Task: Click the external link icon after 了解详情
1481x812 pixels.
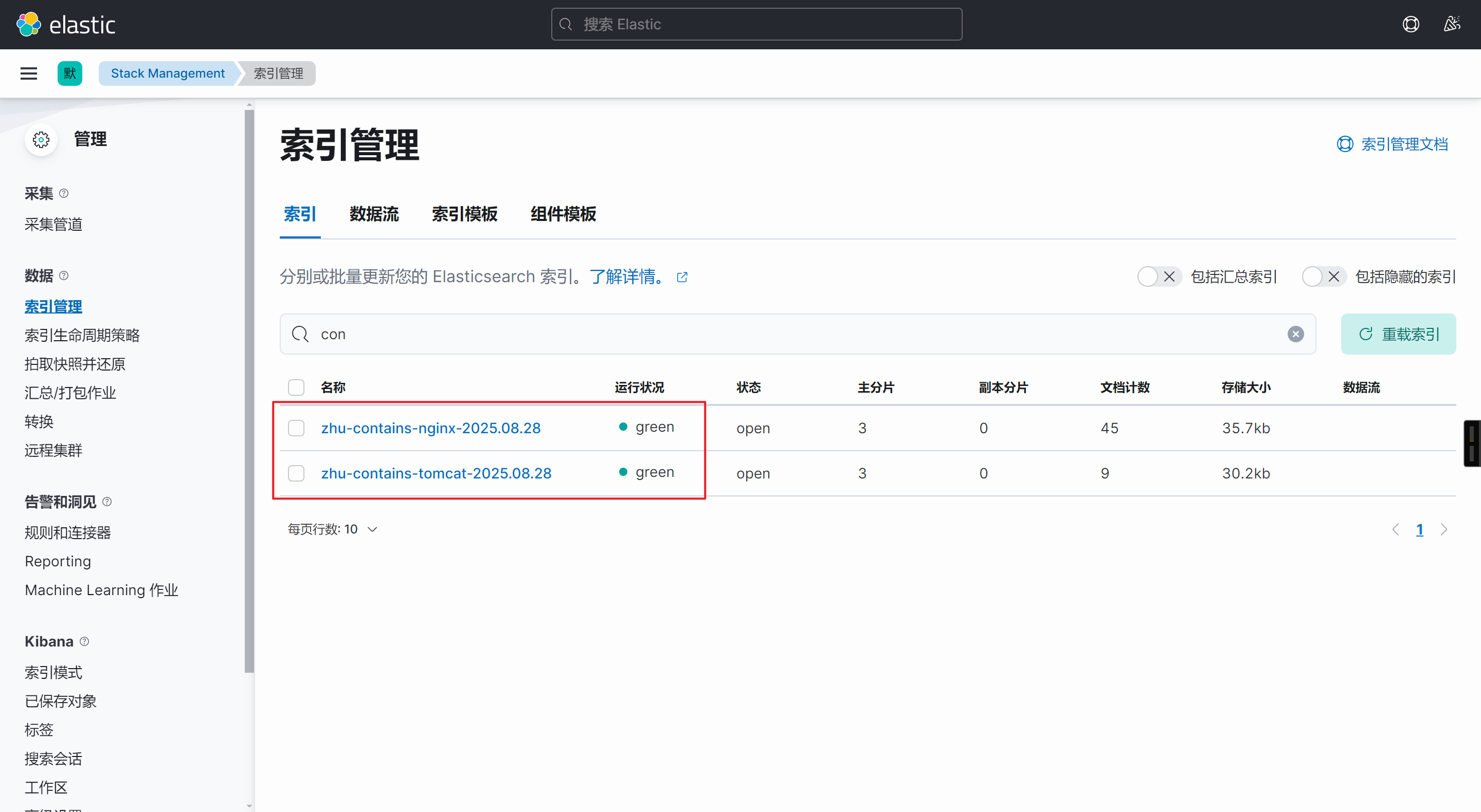Action: pos(682,277)
